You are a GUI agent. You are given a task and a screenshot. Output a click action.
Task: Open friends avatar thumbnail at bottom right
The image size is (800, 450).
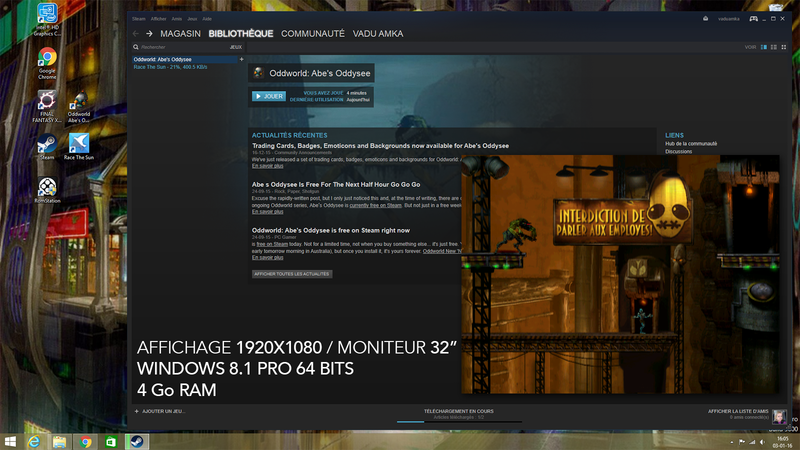tap(779, 417)
